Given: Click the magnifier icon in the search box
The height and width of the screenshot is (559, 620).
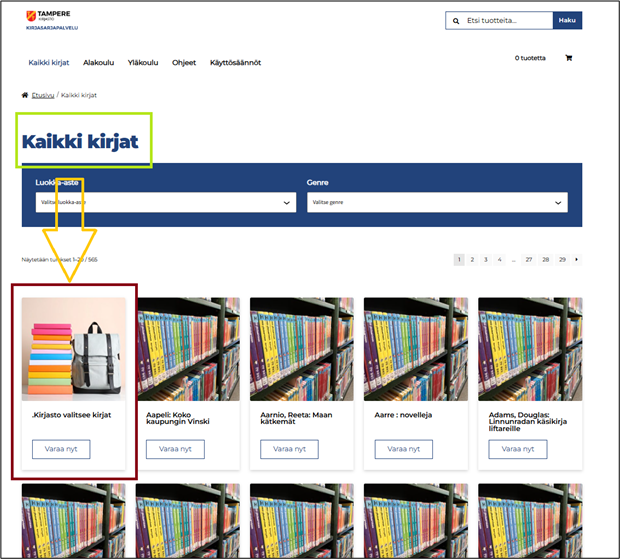Looking at the screenshot, I should (x=457, y=20).
